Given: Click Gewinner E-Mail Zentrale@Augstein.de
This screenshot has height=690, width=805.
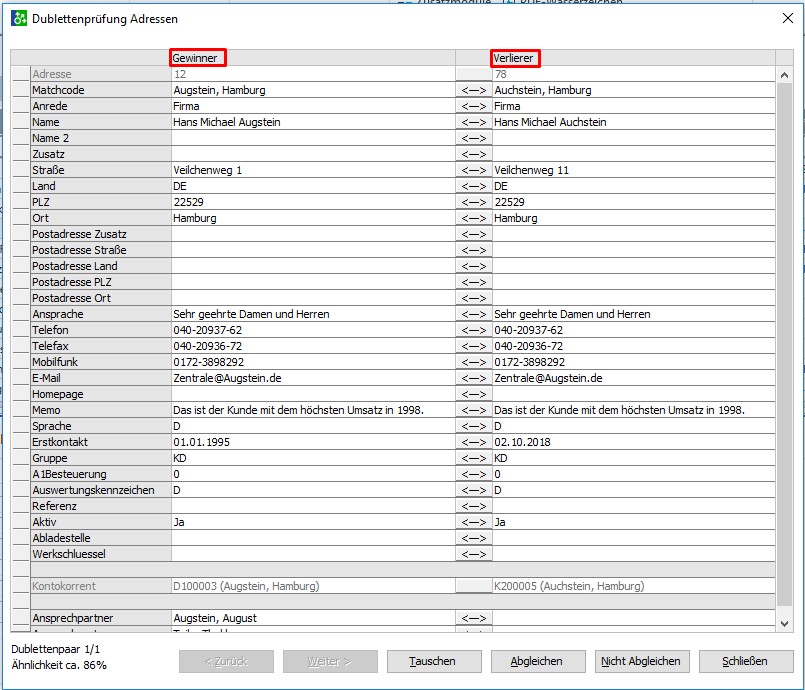Looking at the screenshot, I should 313,378.
